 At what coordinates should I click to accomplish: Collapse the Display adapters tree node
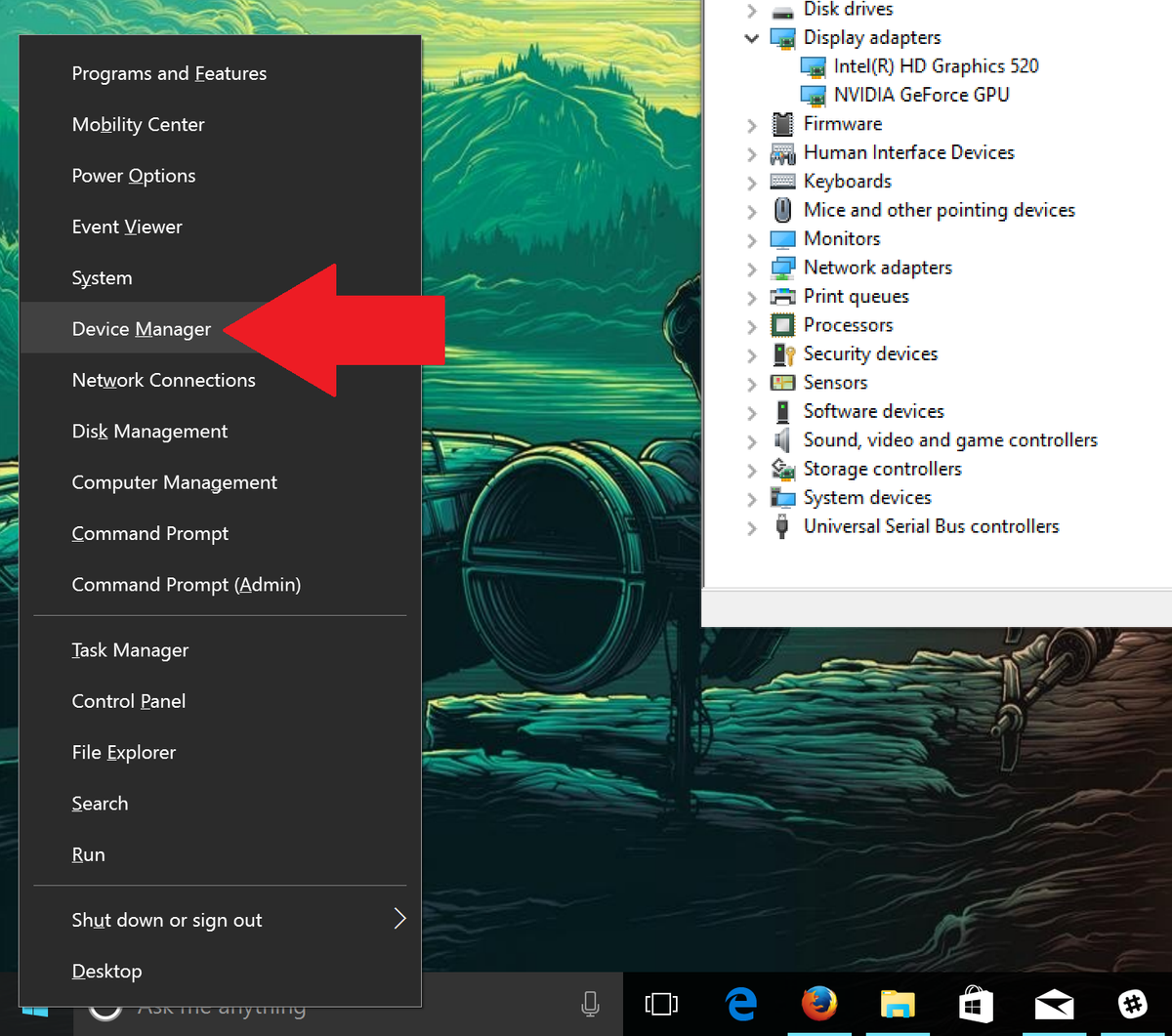[751, 38]
